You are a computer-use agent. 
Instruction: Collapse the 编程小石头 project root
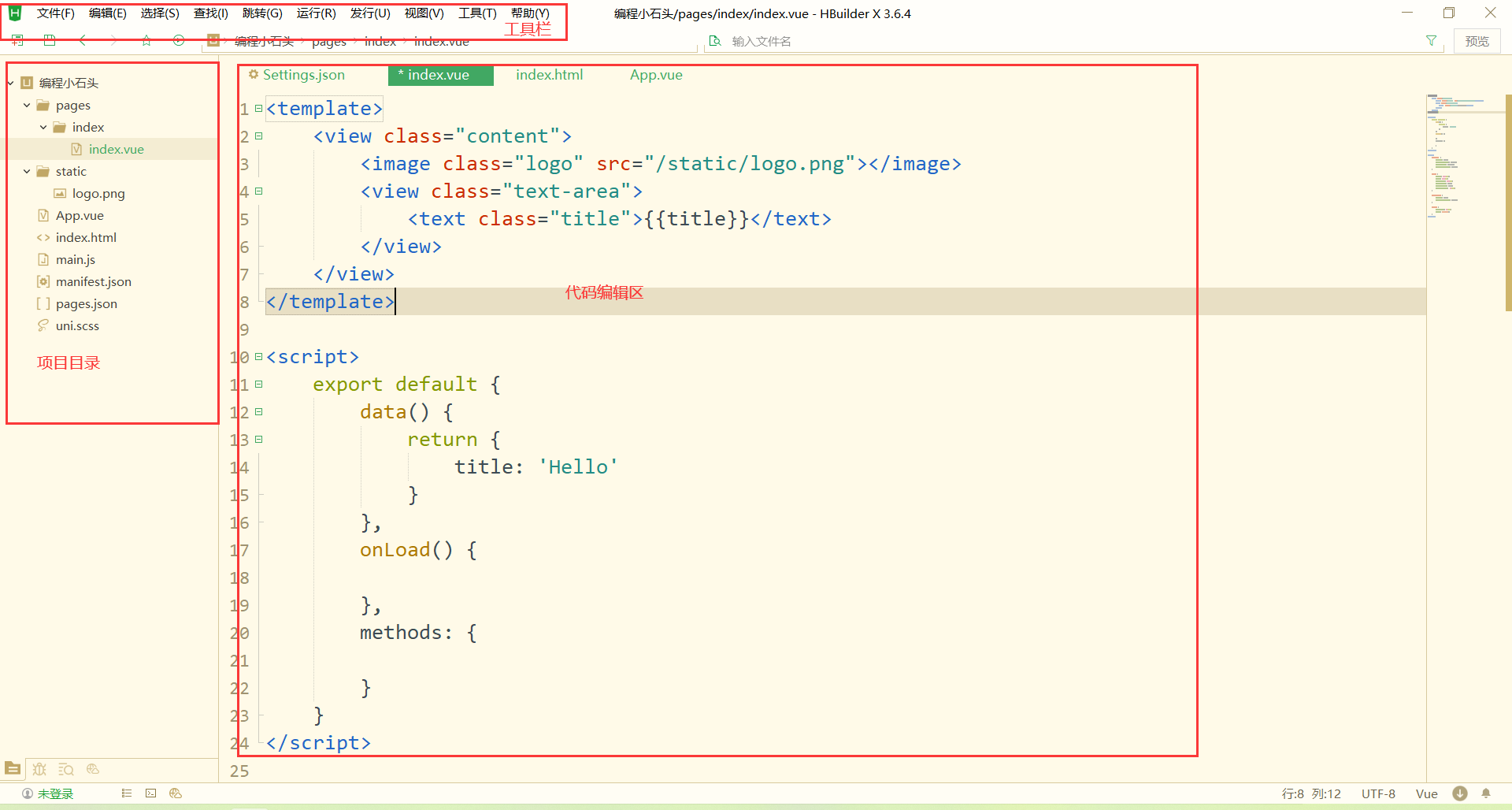coord(10,83)
